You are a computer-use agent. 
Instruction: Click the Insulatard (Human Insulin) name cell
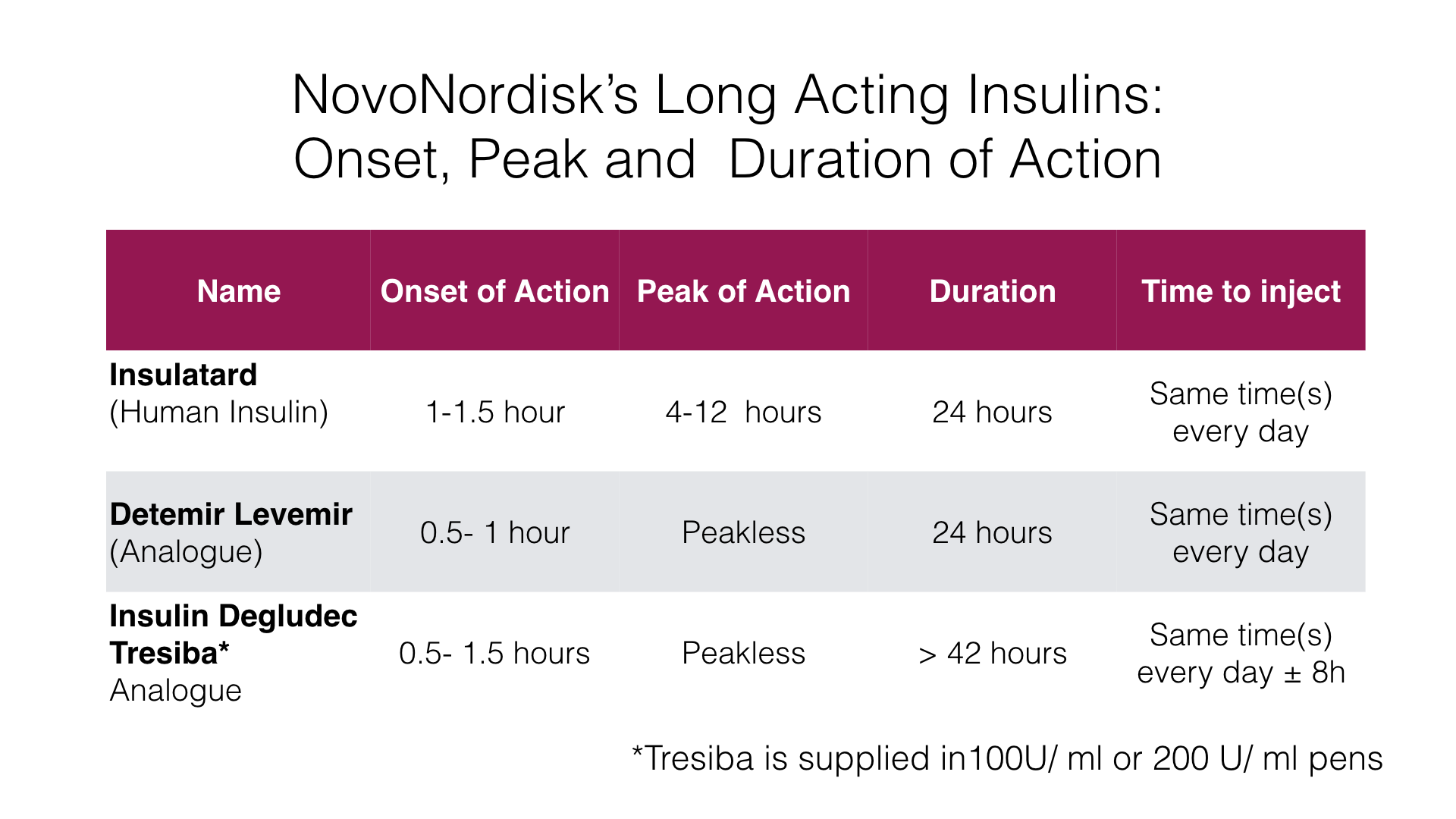(219, 394)
